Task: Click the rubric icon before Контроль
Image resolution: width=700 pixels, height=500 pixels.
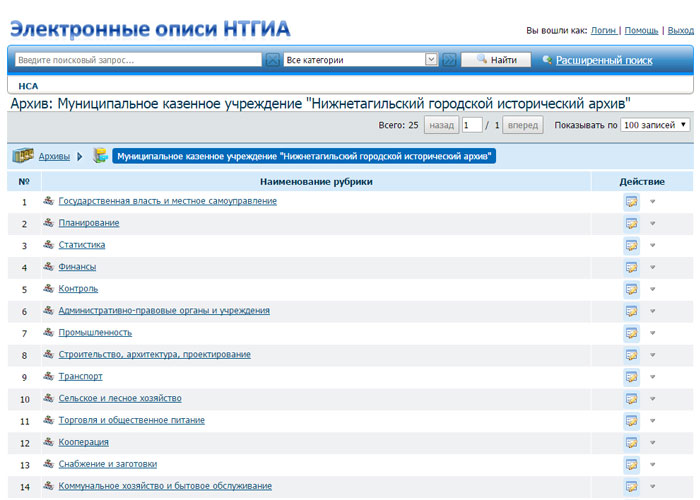Action: pos(48,288)
